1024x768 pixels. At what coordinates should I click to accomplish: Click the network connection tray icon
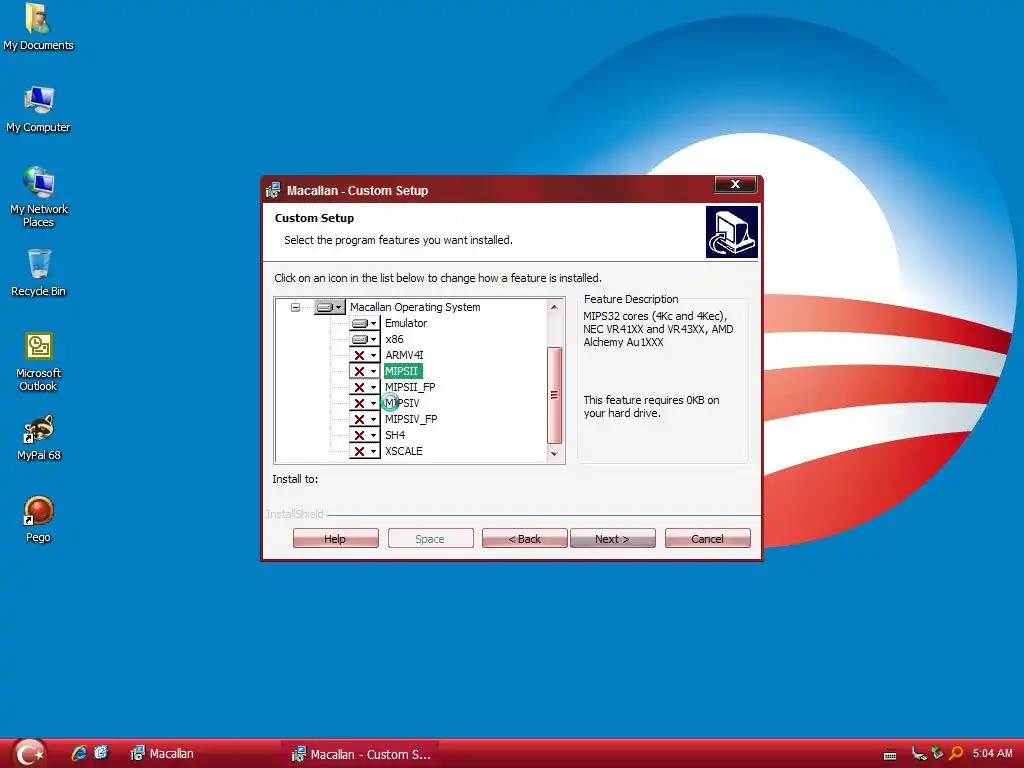[919, 754]
